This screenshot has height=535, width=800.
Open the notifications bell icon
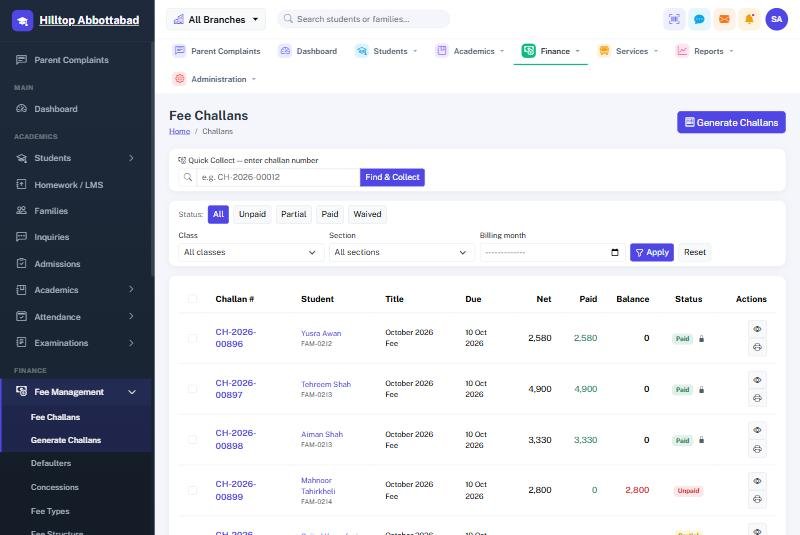click(749, 19)
